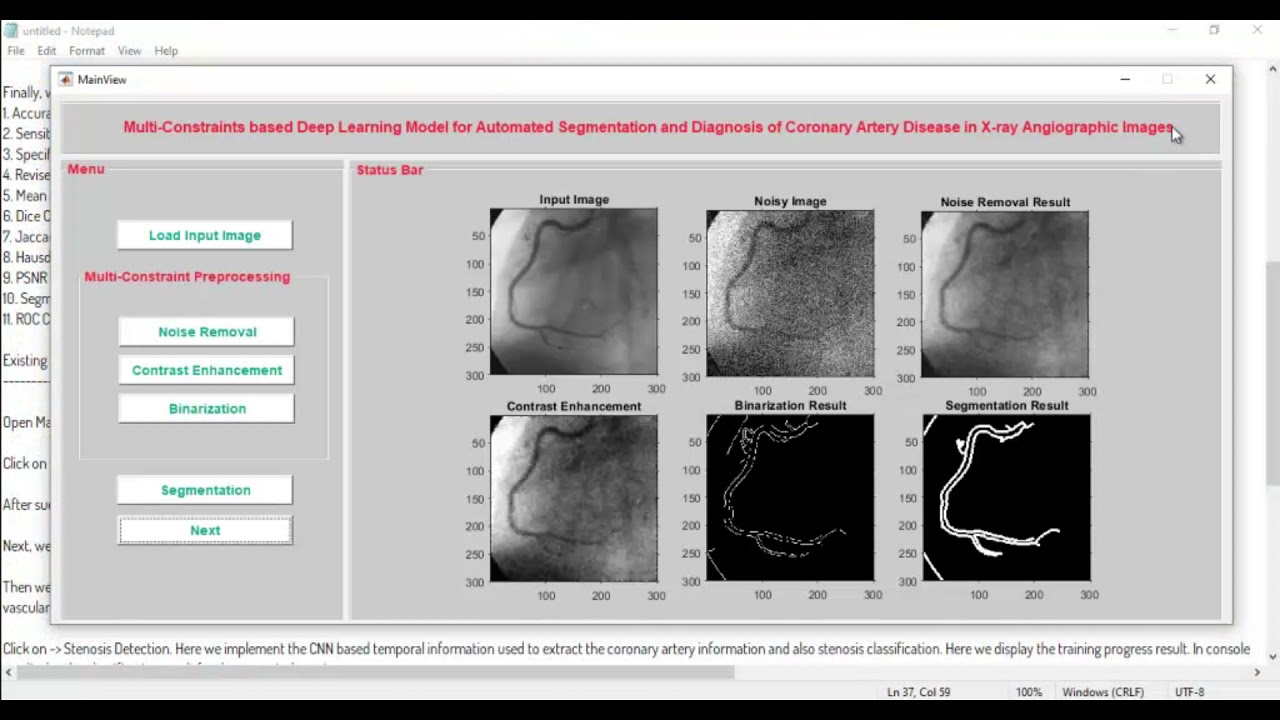Image resolution: width=1280 pixels, height=720 pixels.
Task: Click the Notepad icon in title bar
Action: [x=11, y=31]
